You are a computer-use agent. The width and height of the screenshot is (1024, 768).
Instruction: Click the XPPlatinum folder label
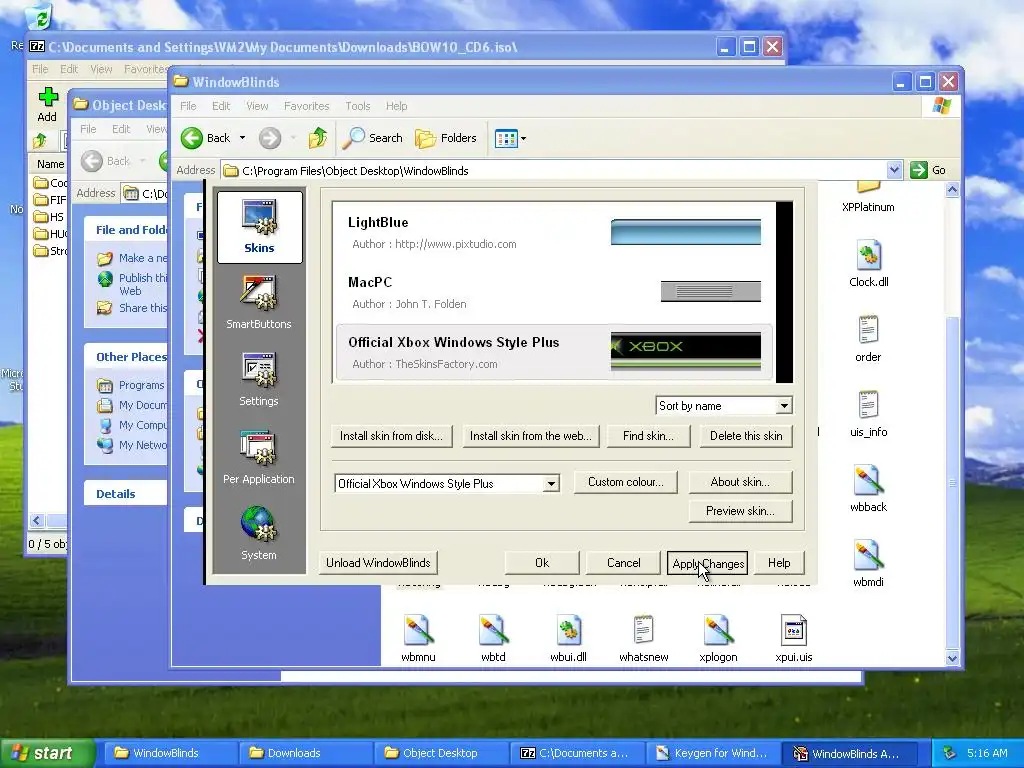coord(868,207)
